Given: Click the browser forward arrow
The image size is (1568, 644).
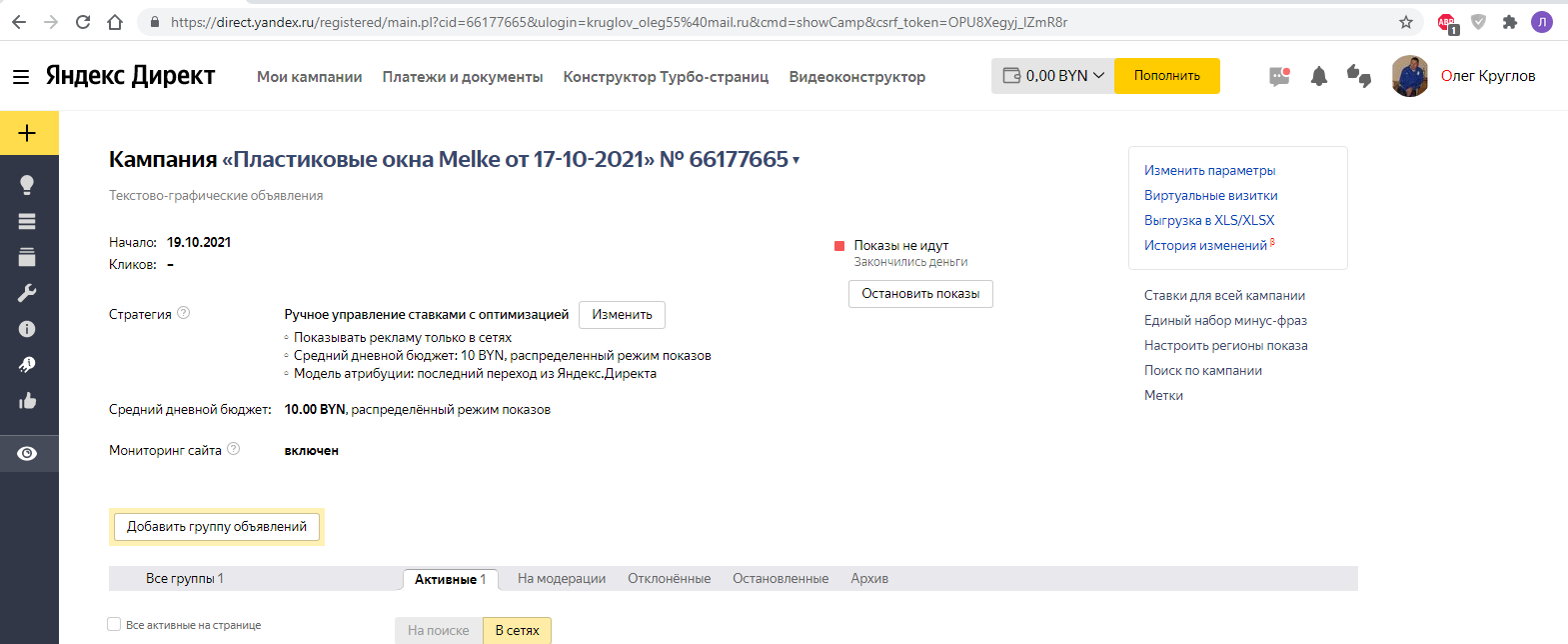Looking at the screenshot, I should (51, 22).
